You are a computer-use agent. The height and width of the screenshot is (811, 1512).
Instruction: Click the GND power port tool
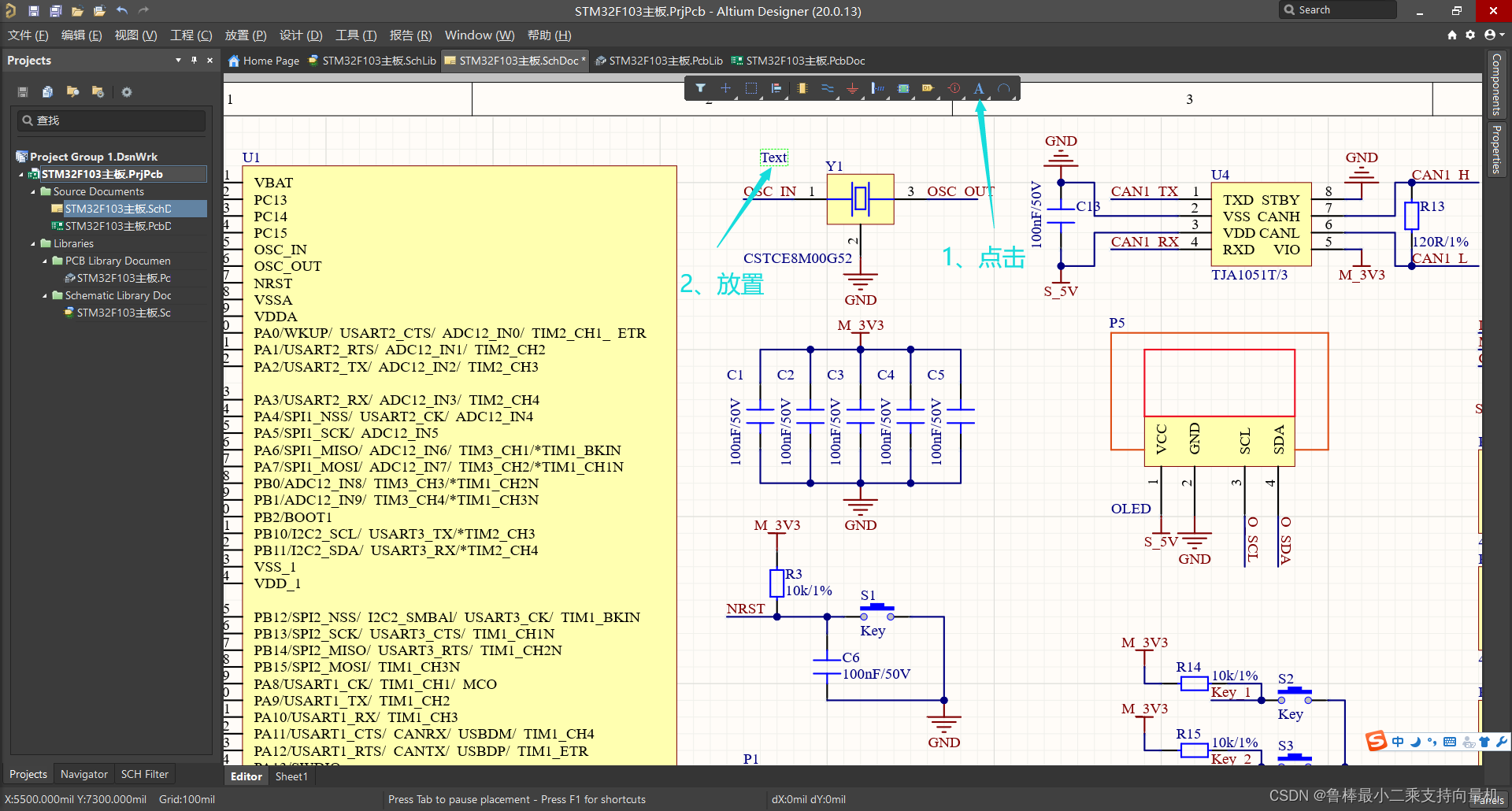pos(852,88)
